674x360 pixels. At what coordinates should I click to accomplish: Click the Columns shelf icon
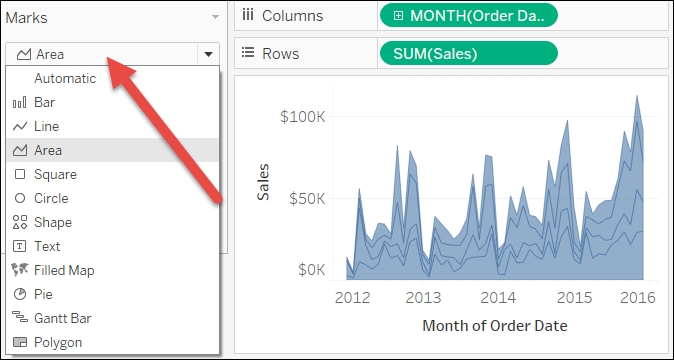pyautogui.click(x=247, y=15)
